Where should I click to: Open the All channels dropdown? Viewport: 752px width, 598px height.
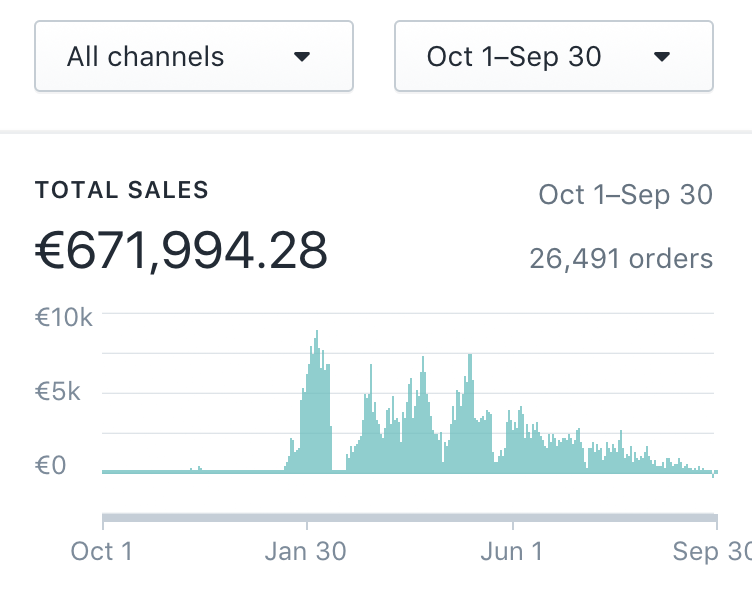pos(193,56)
